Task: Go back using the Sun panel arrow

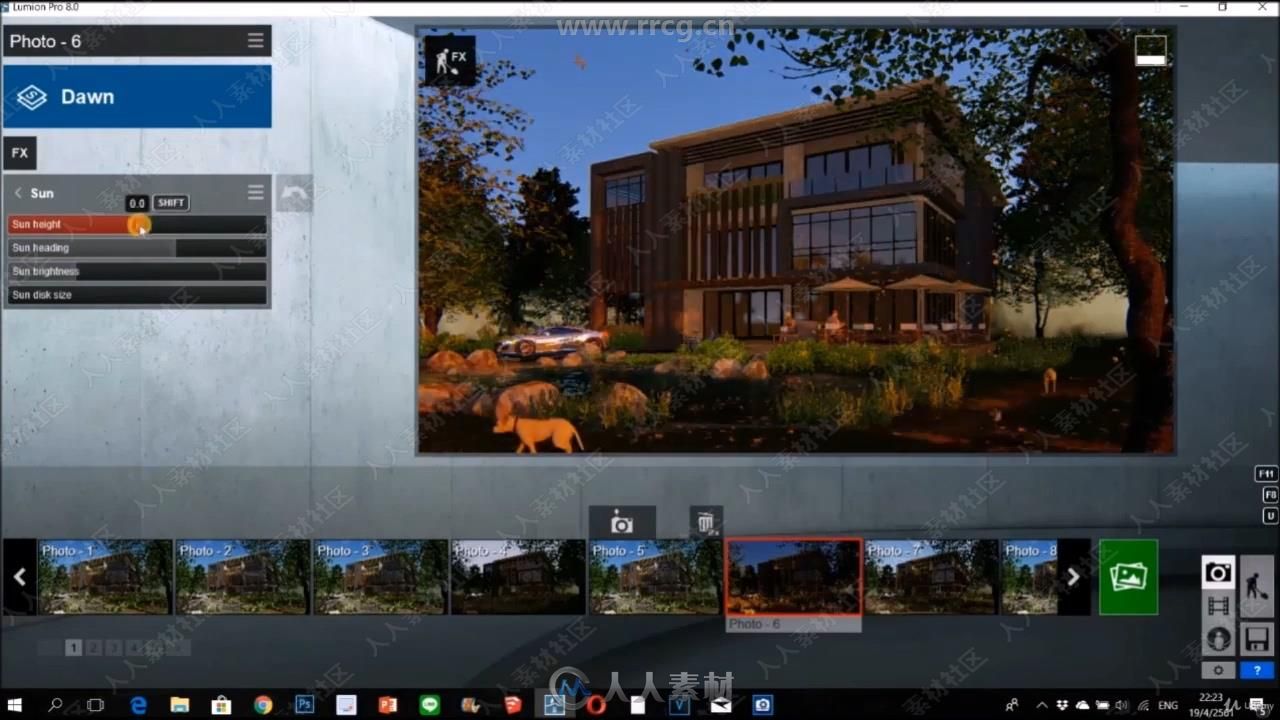Action: (18, 193)
